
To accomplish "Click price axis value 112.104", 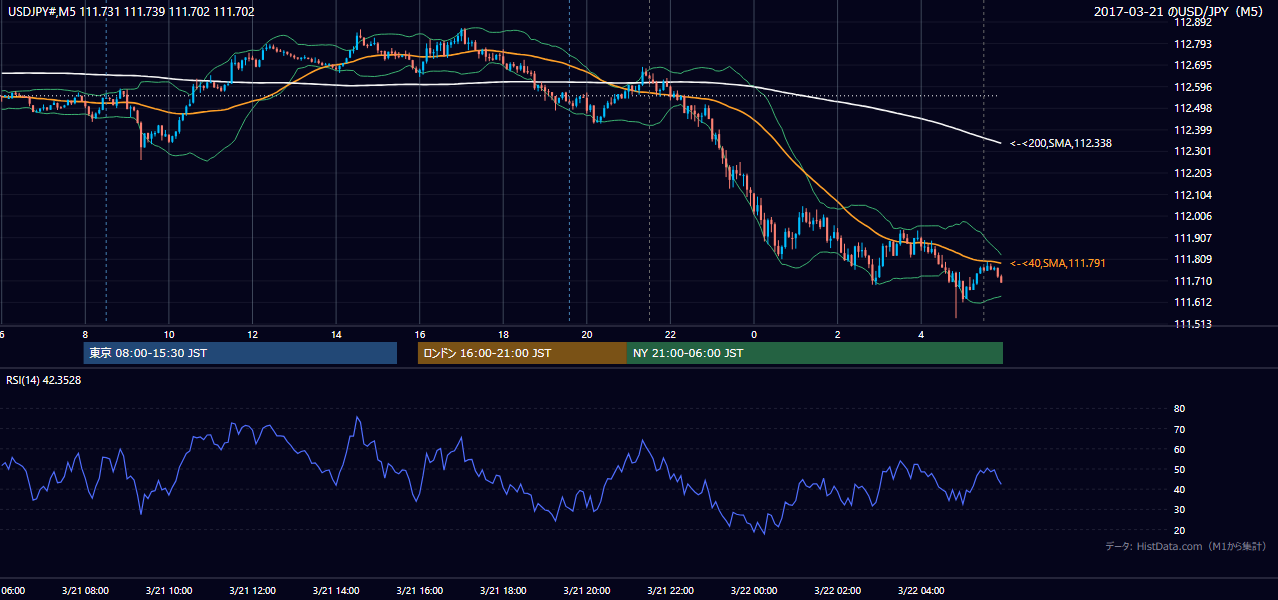I will click(1192, 195).
